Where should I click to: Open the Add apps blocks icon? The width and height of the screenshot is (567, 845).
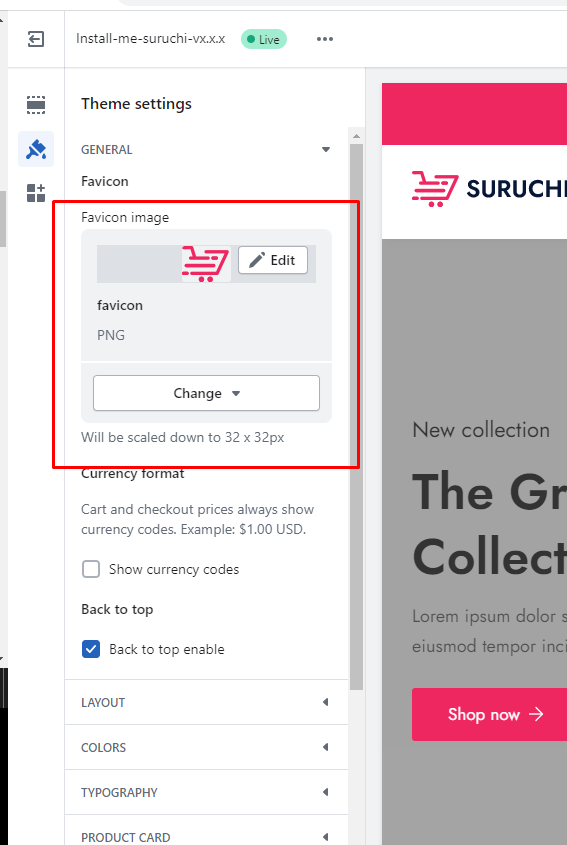(x=36, y=193)
